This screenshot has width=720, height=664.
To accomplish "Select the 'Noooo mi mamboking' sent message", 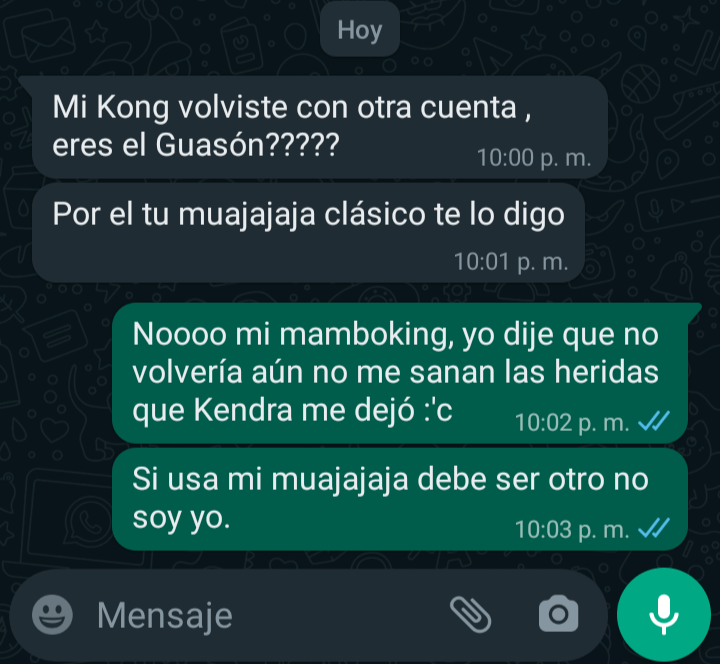I will tap(400, 372).
